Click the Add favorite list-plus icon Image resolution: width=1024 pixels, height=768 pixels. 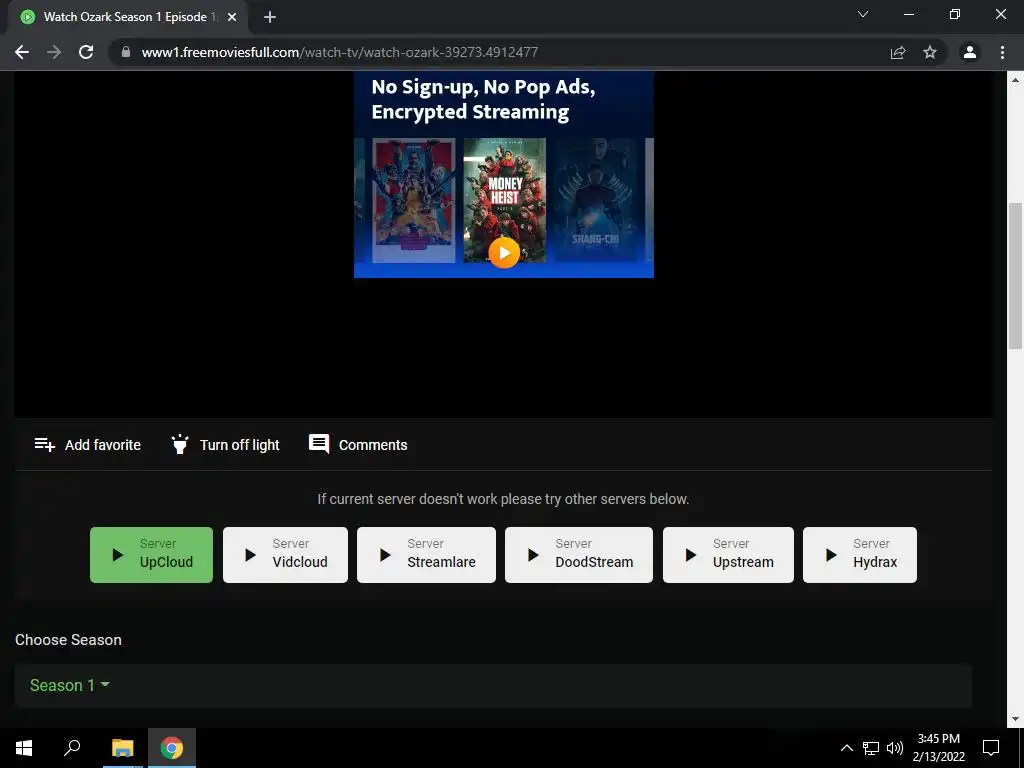(x=44, y=445)
